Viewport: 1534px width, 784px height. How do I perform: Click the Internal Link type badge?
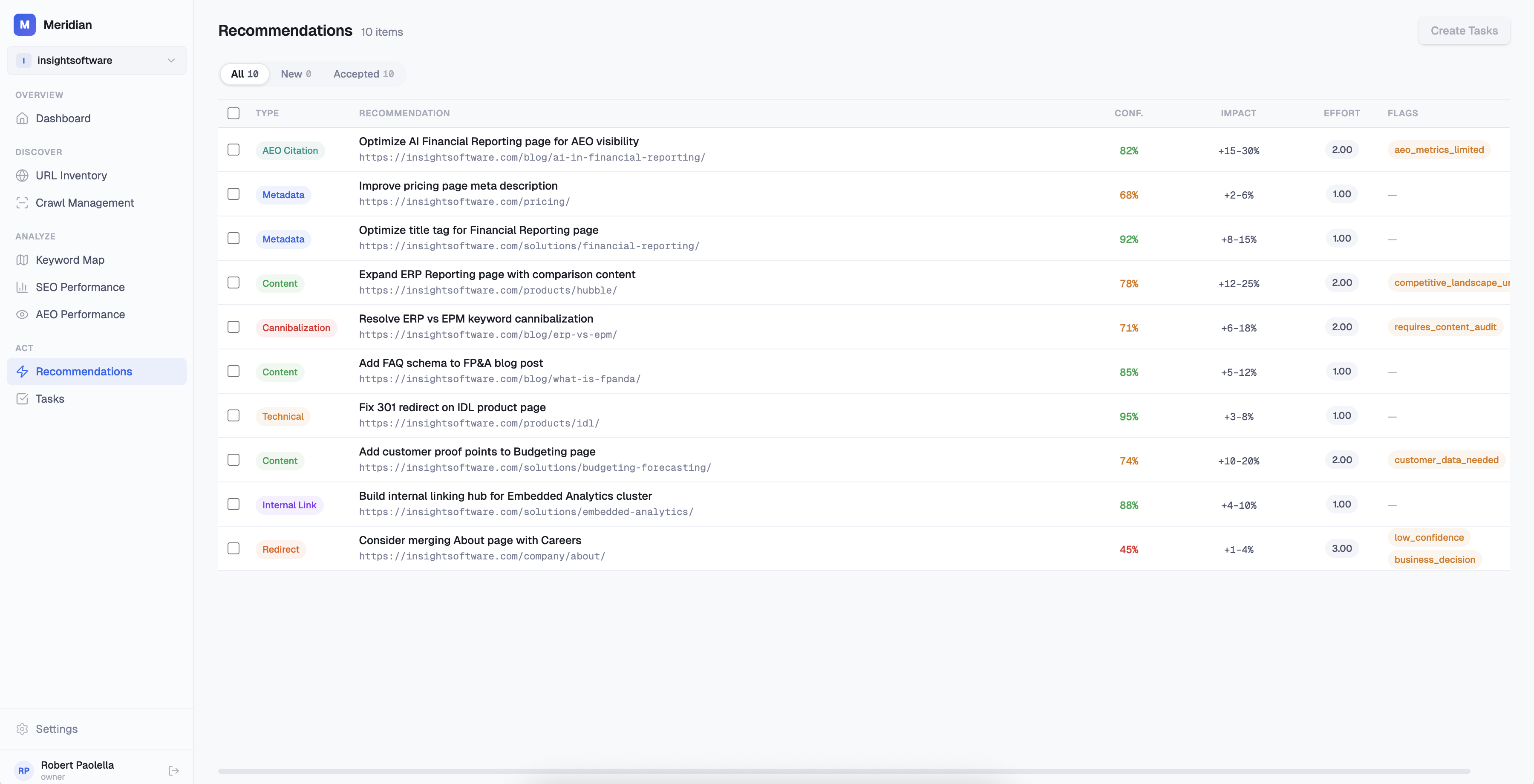(x=289, y=505)
